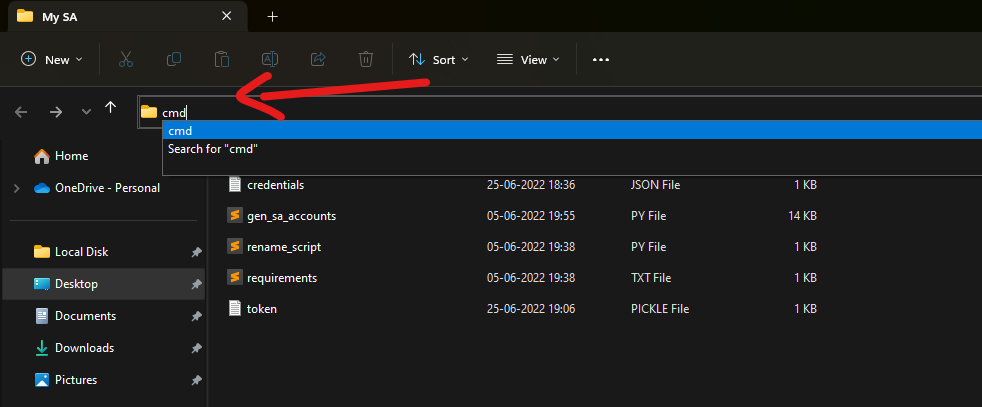Image resolution: width=982 pixels, height=407 pixels.
Task: Click the Share icon in toolbar
Action: (x=318, y=59)
